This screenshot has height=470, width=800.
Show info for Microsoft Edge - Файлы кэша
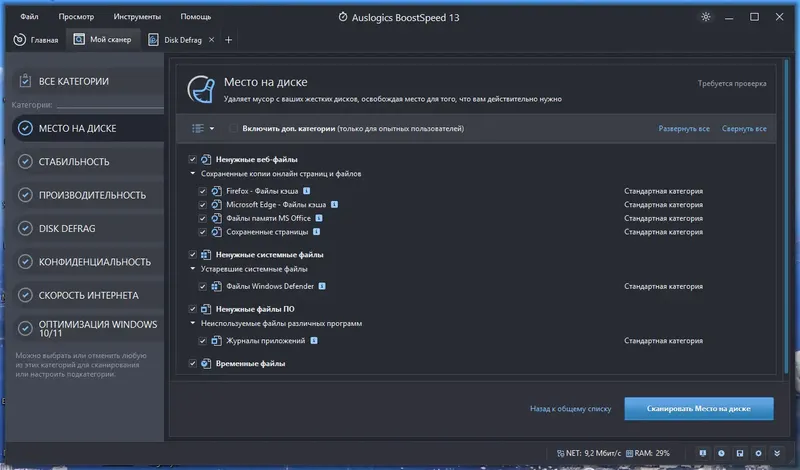334,204
